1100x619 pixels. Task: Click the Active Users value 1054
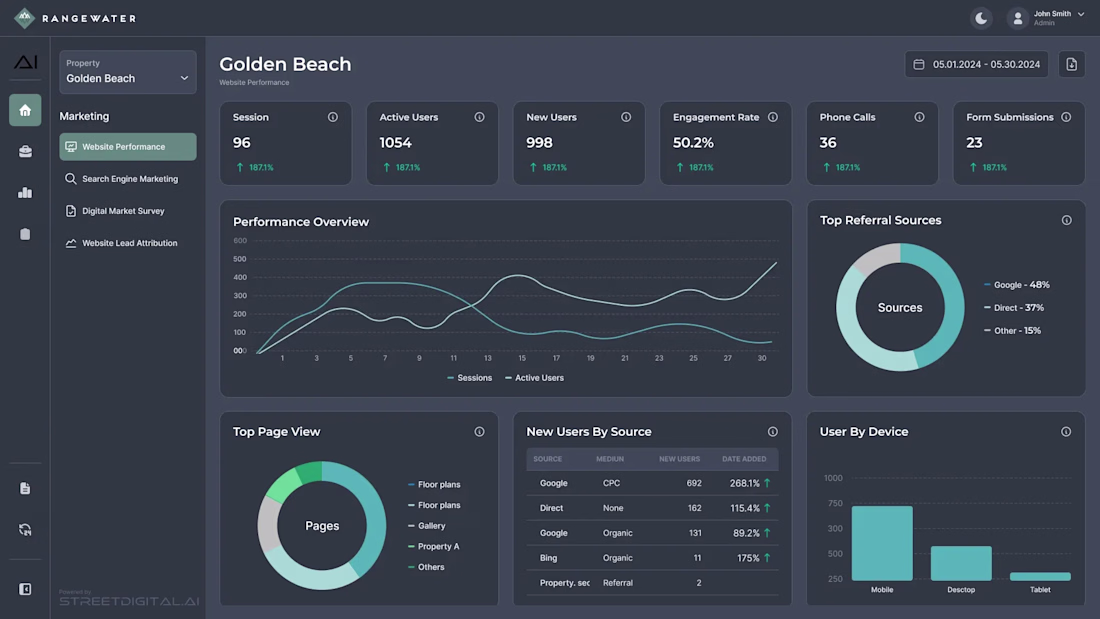[x=396, y=142]
